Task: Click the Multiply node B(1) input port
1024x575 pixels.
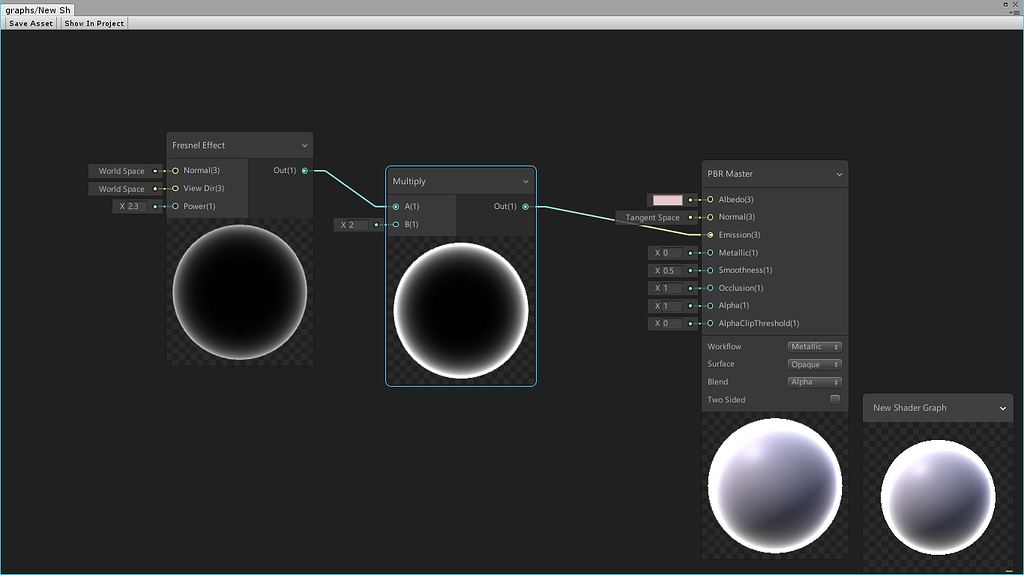Action: [396, 225]
